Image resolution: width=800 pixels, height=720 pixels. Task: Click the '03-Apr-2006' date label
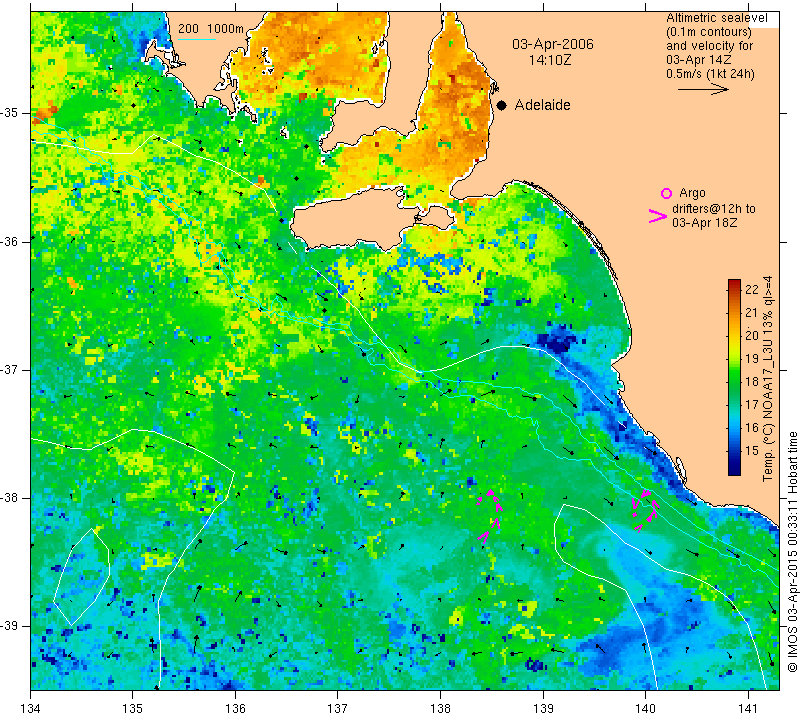(x=553, y=44)
